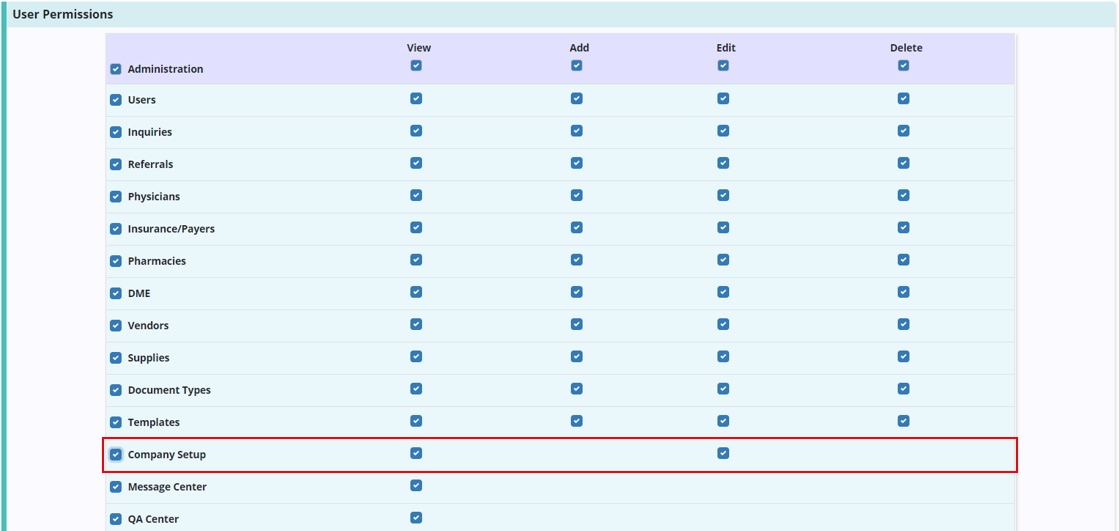Uncheck Delete permission for DME
Image resolution: width=1119 pixels, height=531 pixels.
coord(903,292)
